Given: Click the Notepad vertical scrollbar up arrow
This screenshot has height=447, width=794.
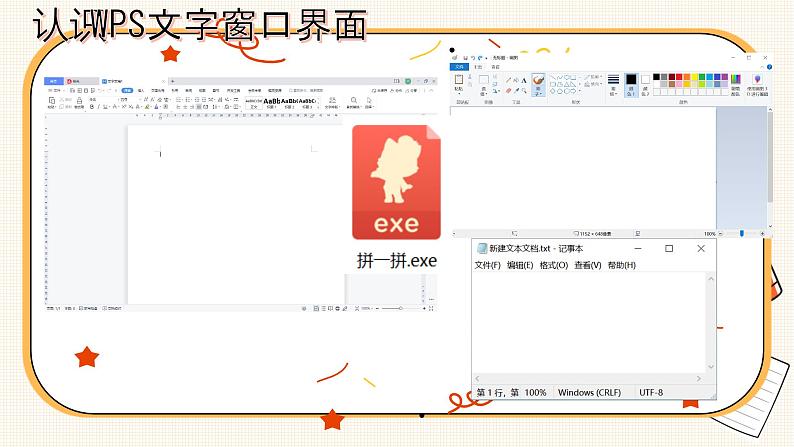Looking at the screenshot, I should (x=711, y=279).
